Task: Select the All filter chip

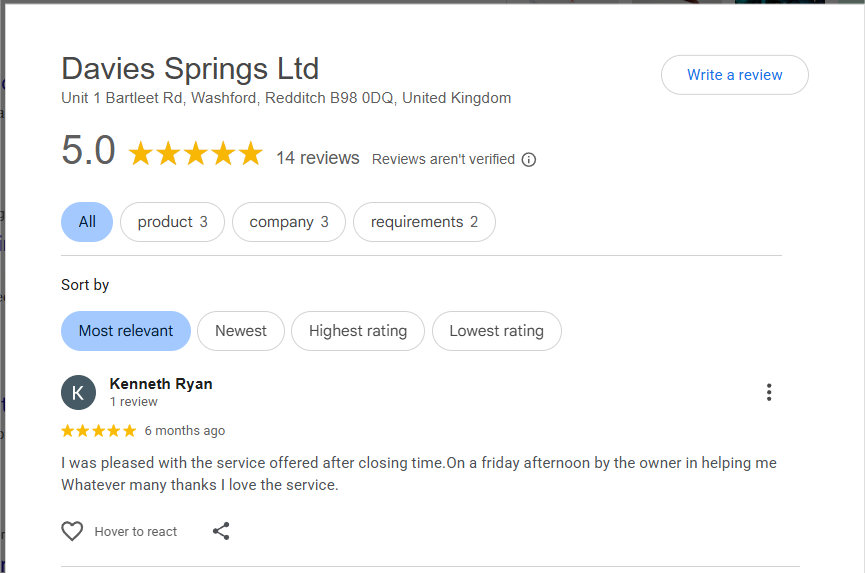Action: [x=87, y=222]
